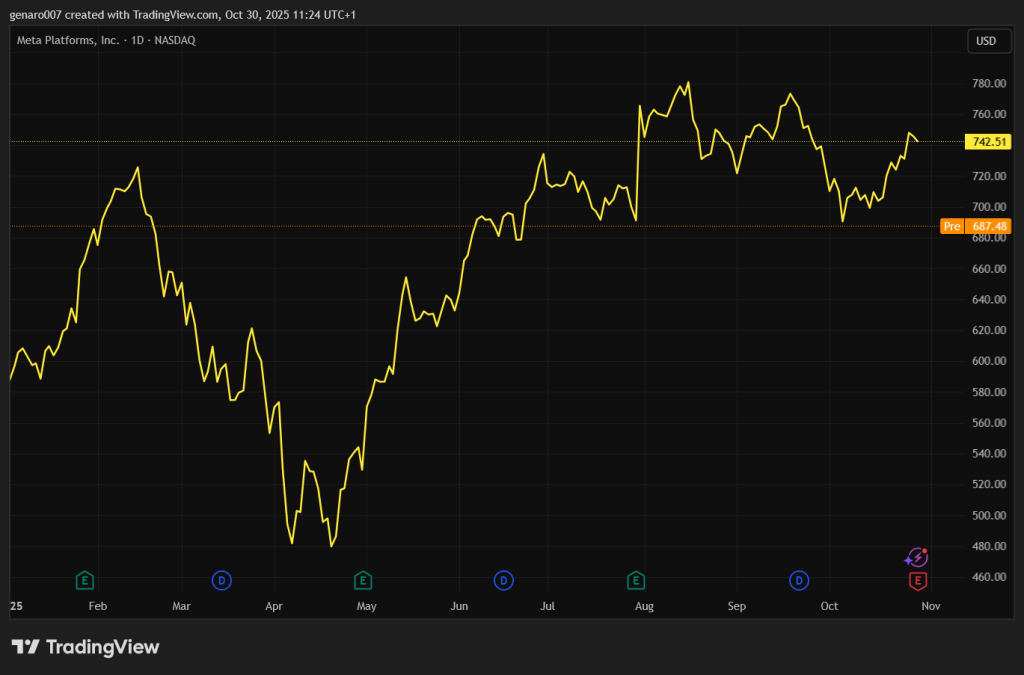Click the February earnings marker icon

tap(85, 580)
